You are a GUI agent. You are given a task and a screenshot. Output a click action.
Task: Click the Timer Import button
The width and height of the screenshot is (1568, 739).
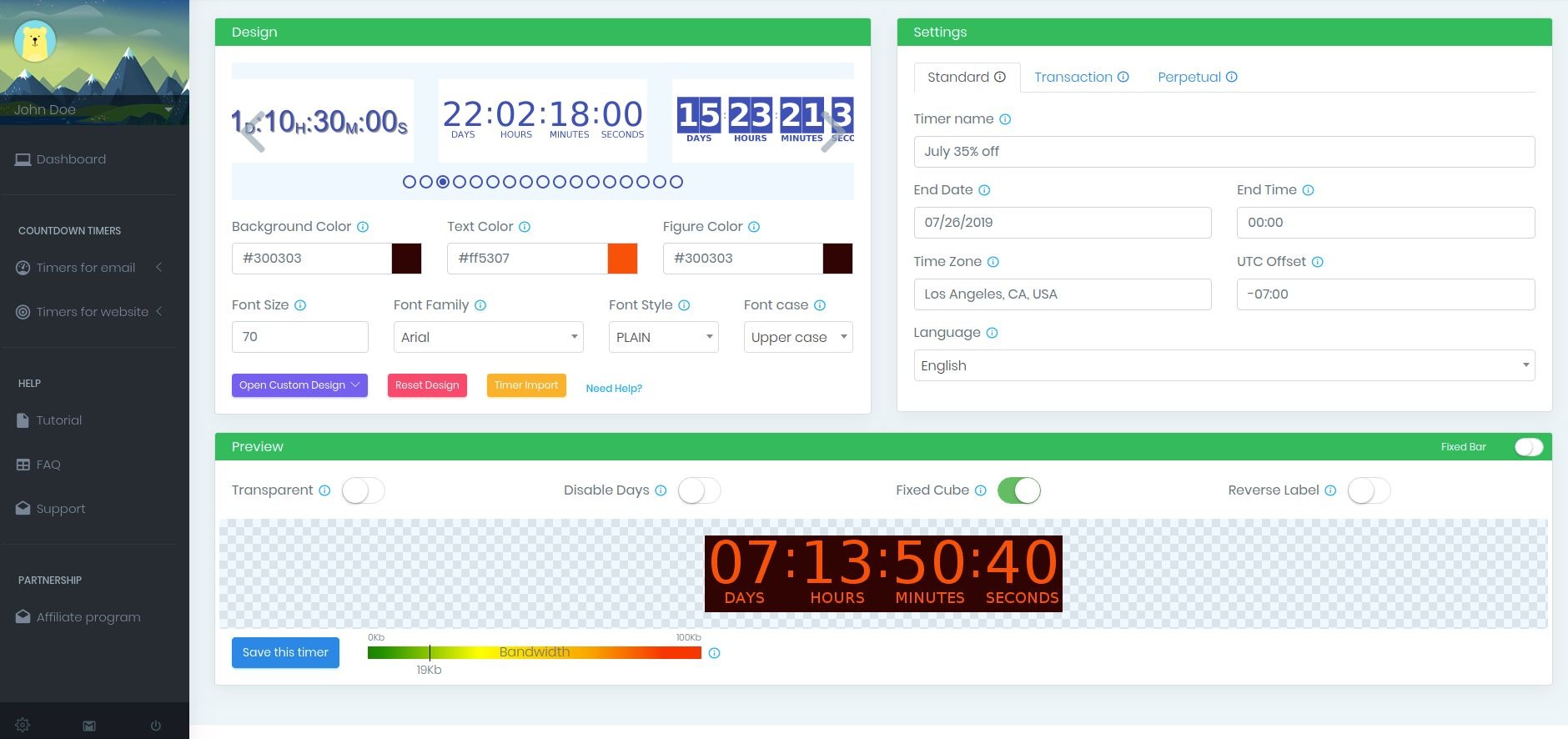point(526,385)
